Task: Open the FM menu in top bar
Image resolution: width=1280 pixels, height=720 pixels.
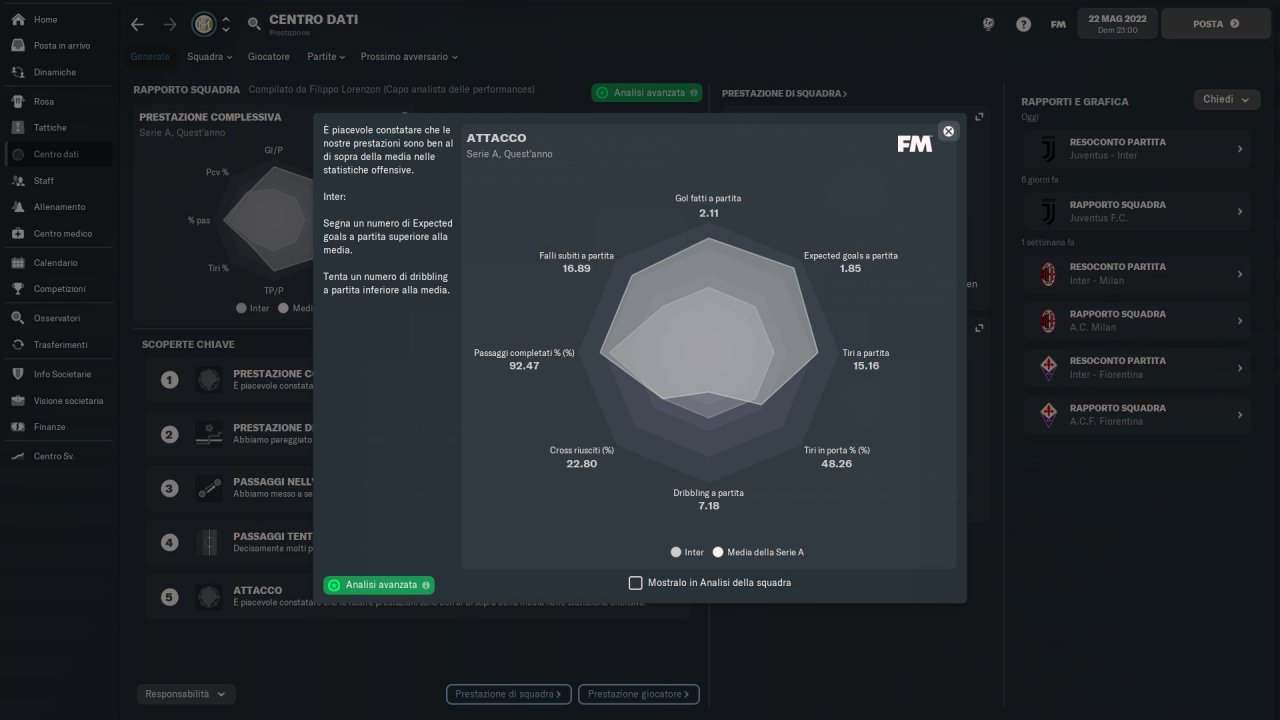Action: tap(1058, 24)
